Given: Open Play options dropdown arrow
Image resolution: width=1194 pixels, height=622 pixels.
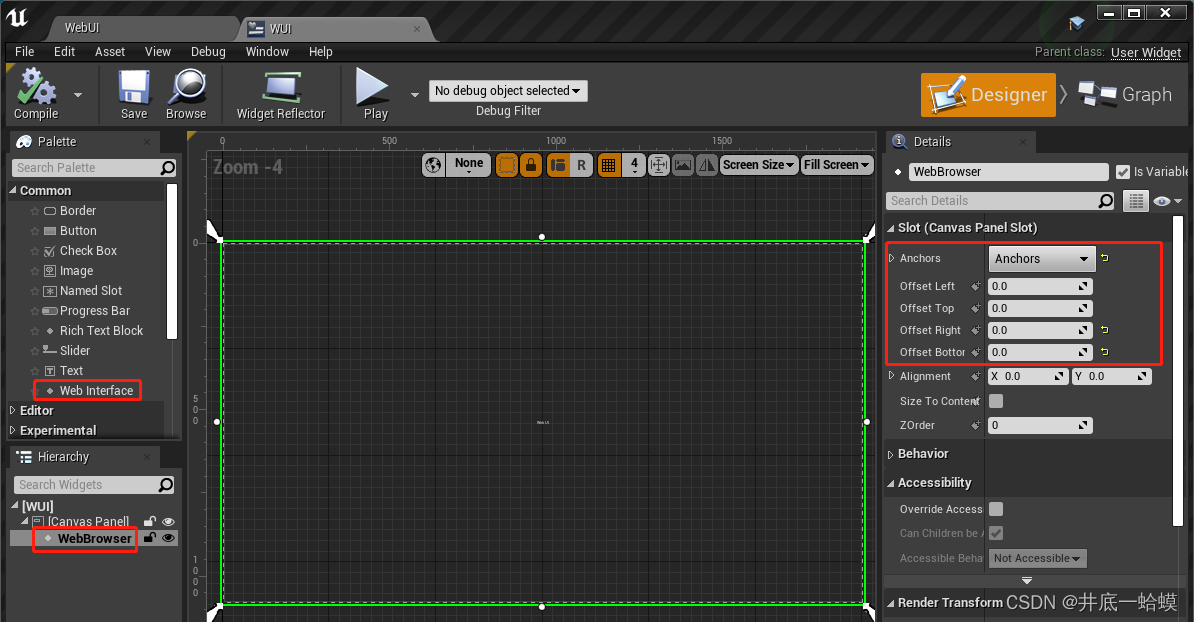Looking at the screenshot, I should point(415,95).
